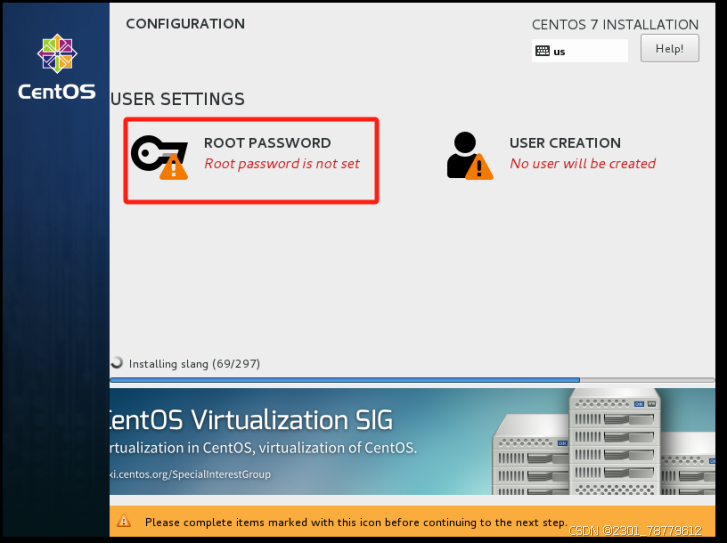This screenshot has height=544, width=727.
Task: Click the CentOS wordmark in the sidebar
Action: tap(57, 91)
